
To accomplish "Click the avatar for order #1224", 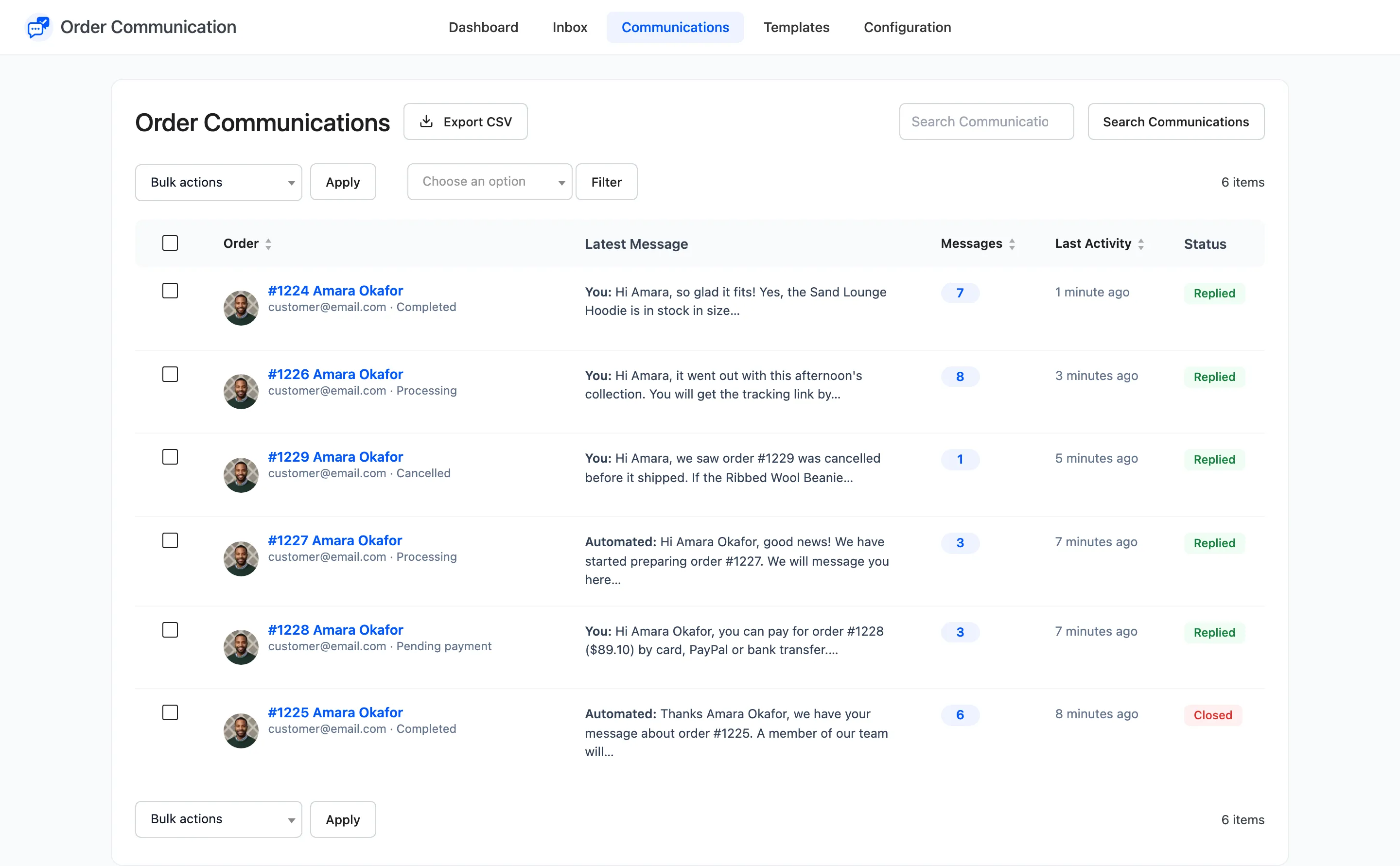I will (241, 308).
